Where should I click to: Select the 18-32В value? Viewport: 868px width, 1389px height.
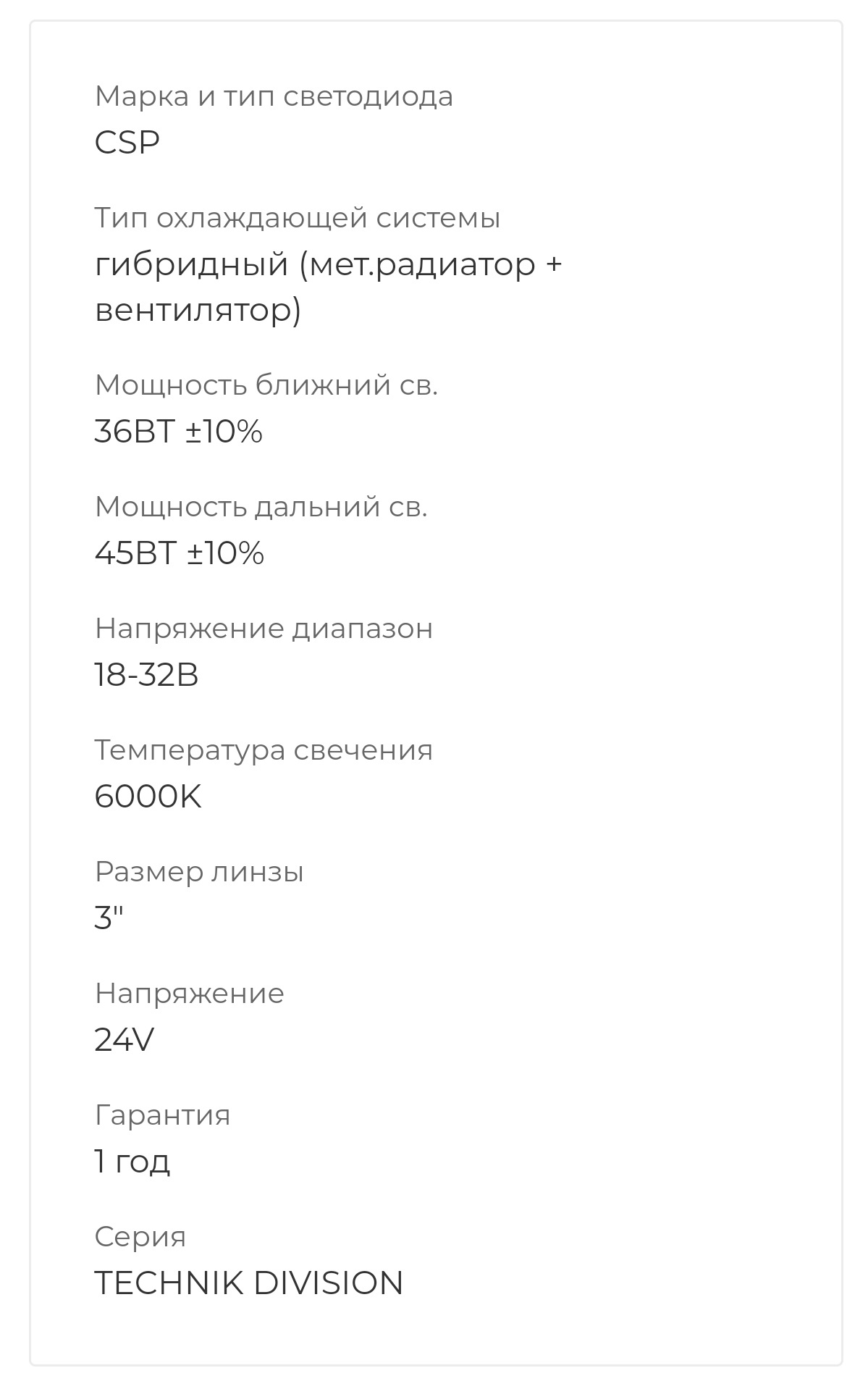146,676
